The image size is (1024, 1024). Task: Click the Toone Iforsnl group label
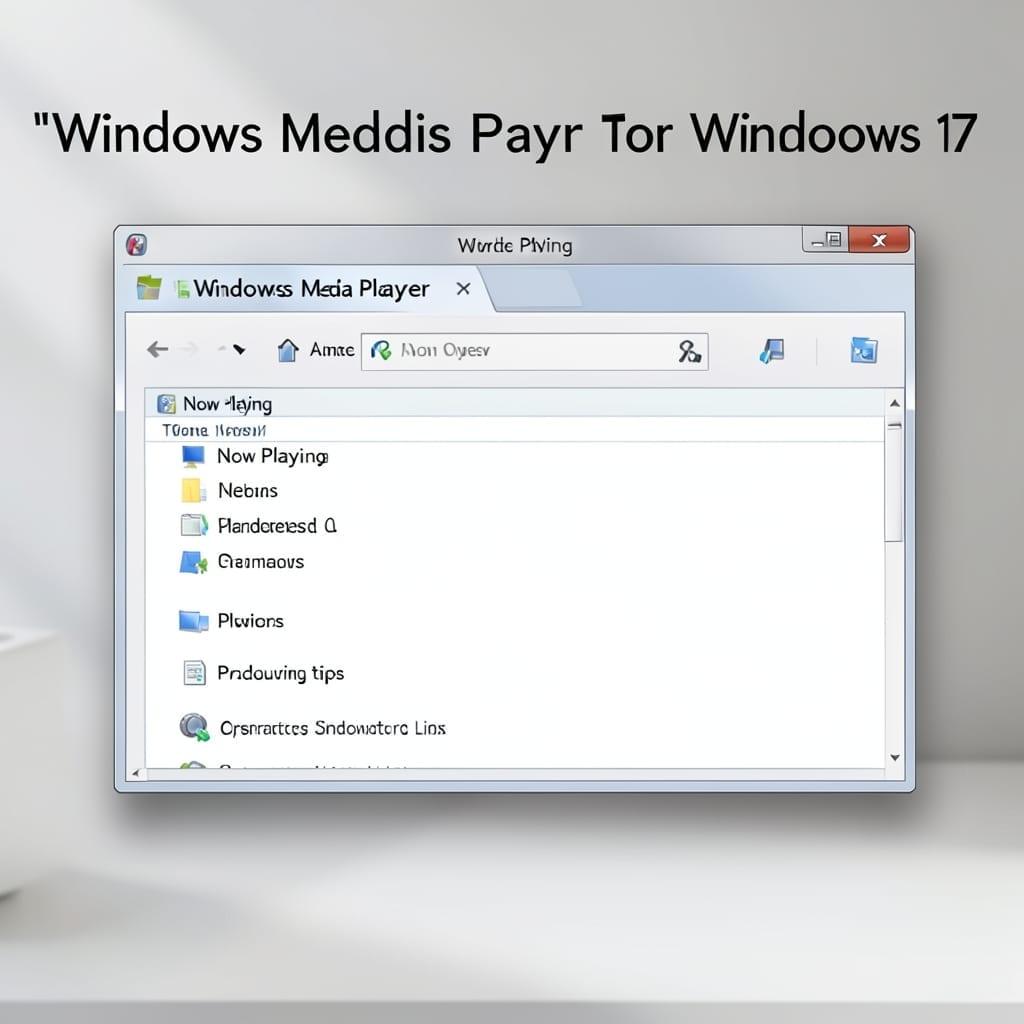214,430
